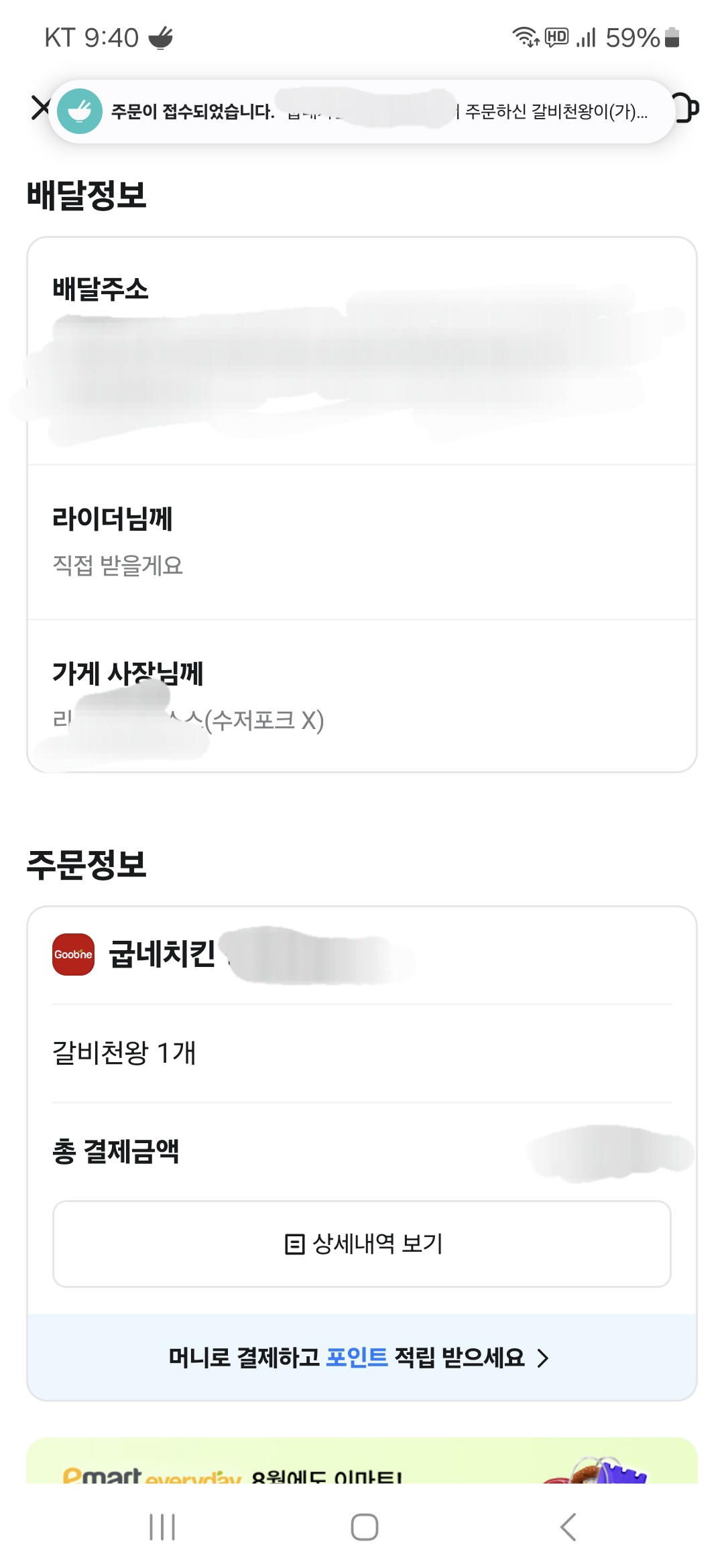Open the 굽네치킨 store name
Image resolution: width=724 pixels, height=1568 pixels.
(x=162, y=954)
